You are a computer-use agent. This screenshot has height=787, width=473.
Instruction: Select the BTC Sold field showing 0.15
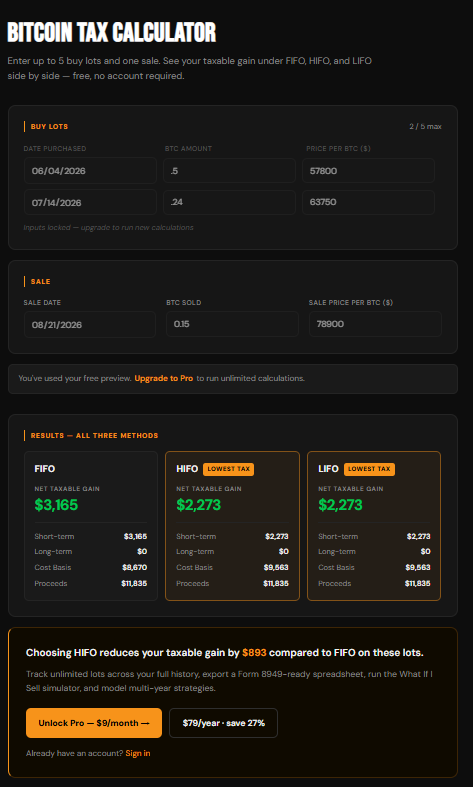(x=232, y=324)
